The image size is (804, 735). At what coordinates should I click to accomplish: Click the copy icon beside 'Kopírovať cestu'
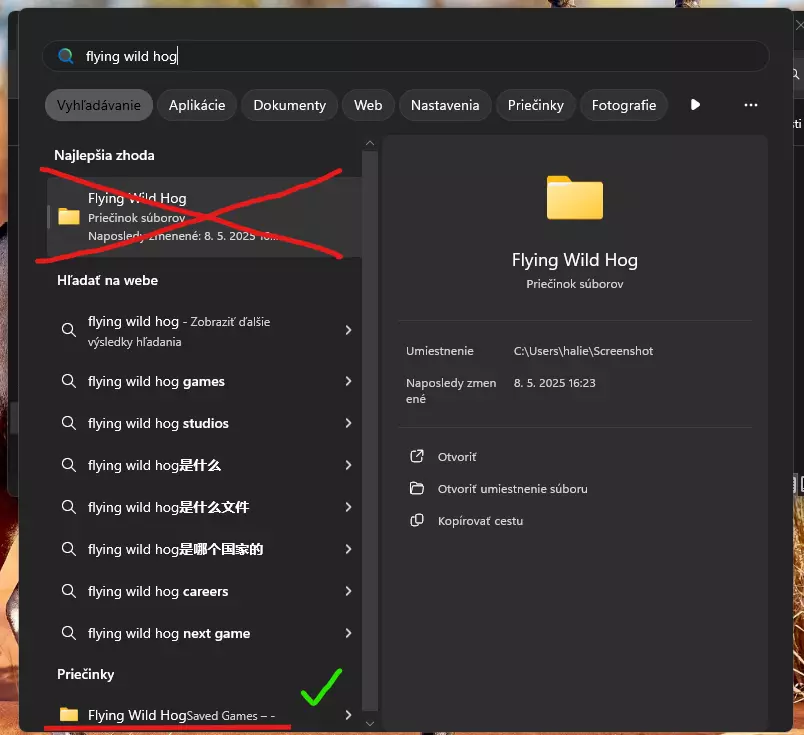click(417, 521)
